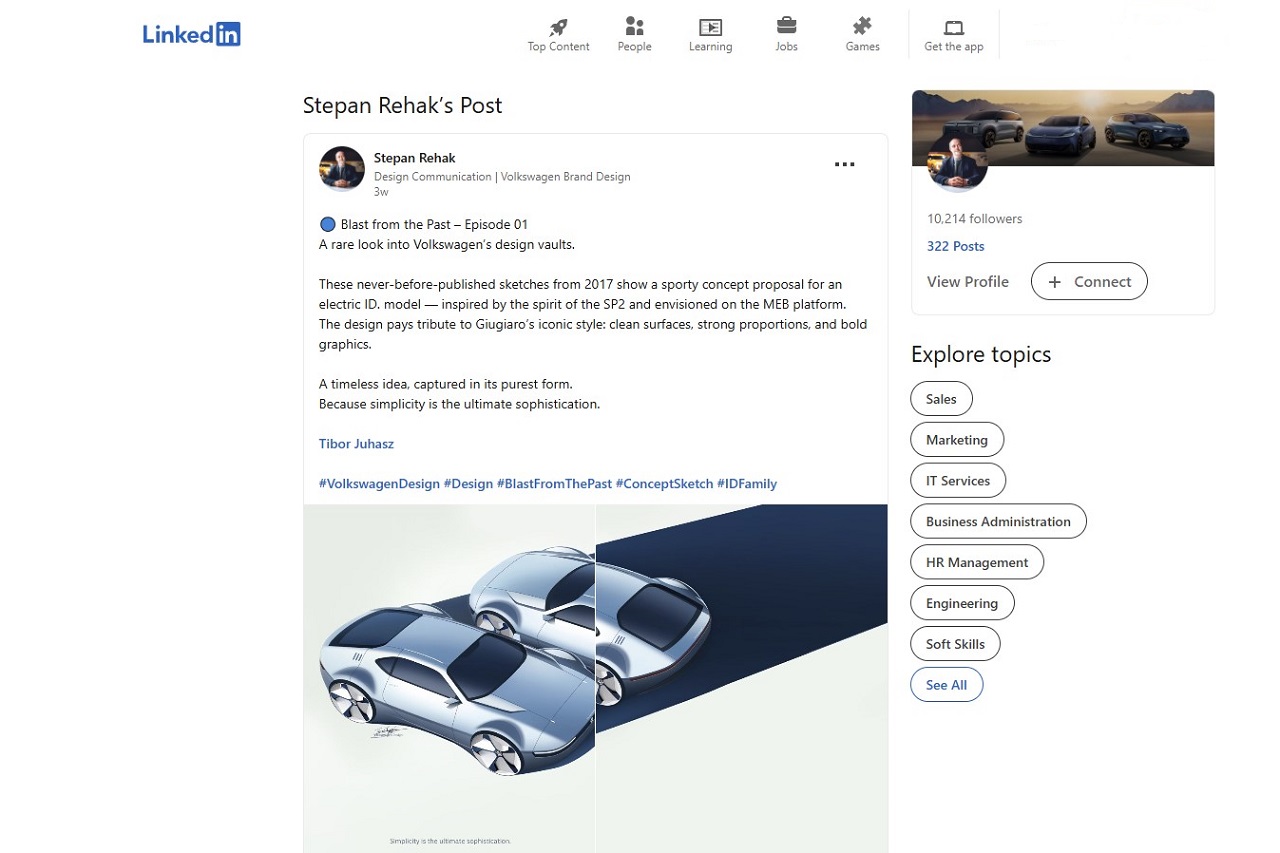Select the Sales topic
The image size is (1280, 853).
click(941, 399)
